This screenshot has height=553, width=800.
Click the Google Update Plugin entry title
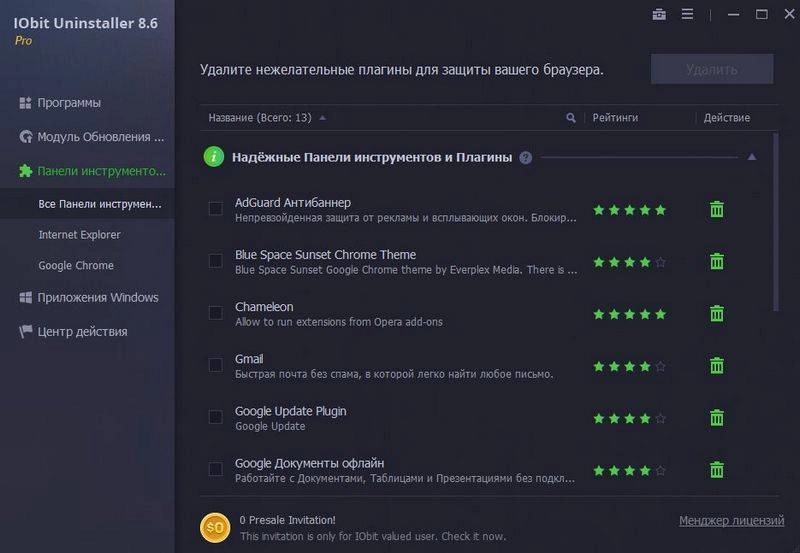click(x=290, y=411)
